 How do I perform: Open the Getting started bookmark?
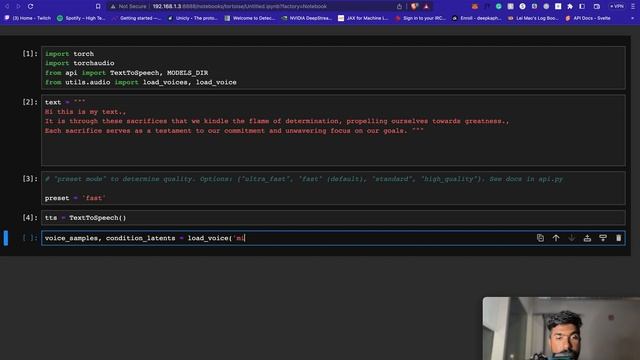pyautogui.click(x=136, y=18)
